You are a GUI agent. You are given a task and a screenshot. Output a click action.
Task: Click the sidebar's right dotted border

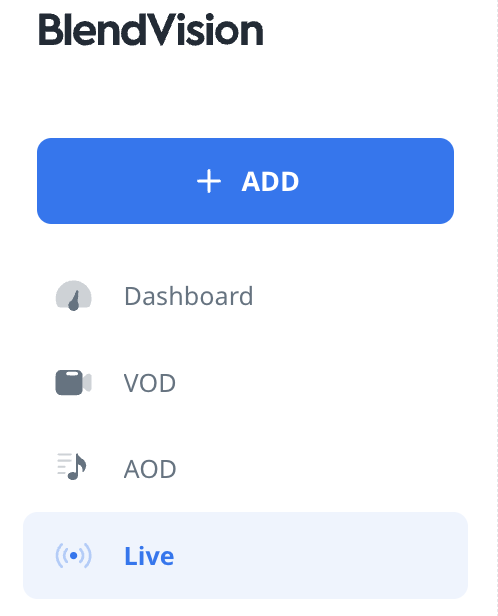(x=496, y=308)
